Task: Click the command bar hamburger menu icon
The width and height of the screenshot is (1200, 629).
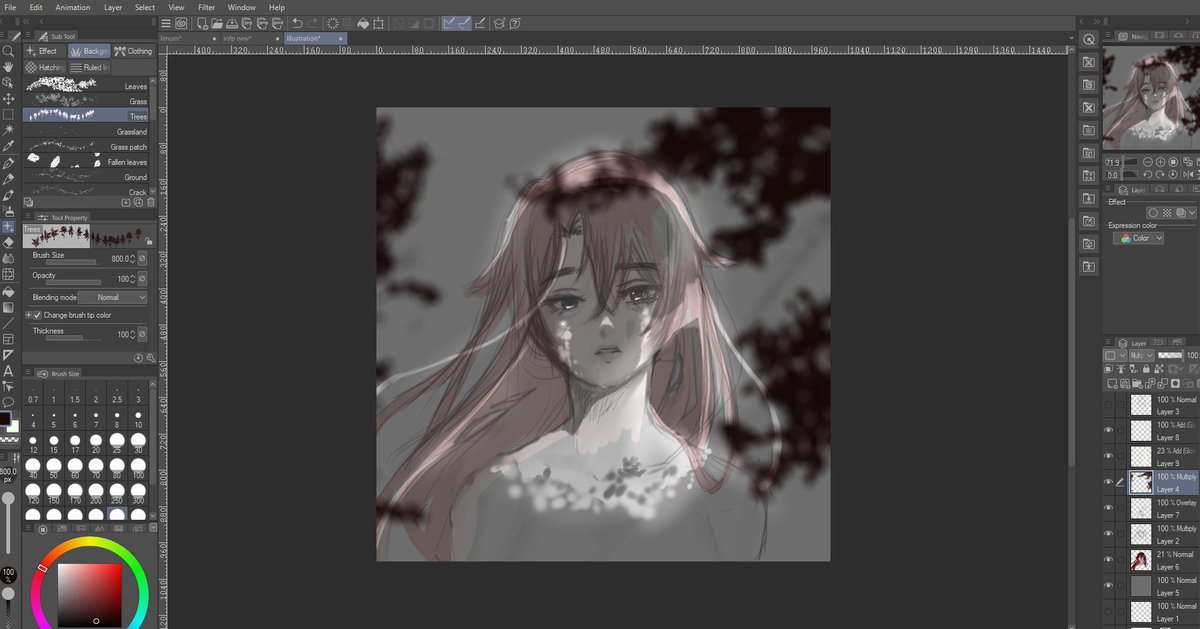Action: tap(166, 23)
